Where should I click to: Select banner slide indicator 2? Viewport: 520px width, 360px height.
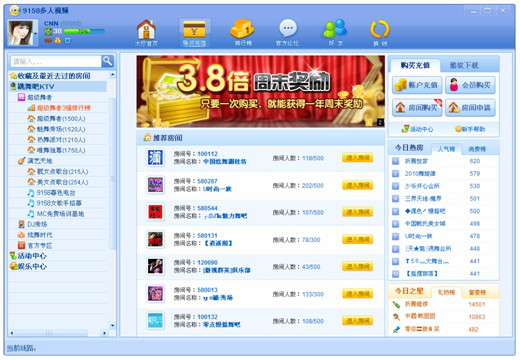[380, 123]
